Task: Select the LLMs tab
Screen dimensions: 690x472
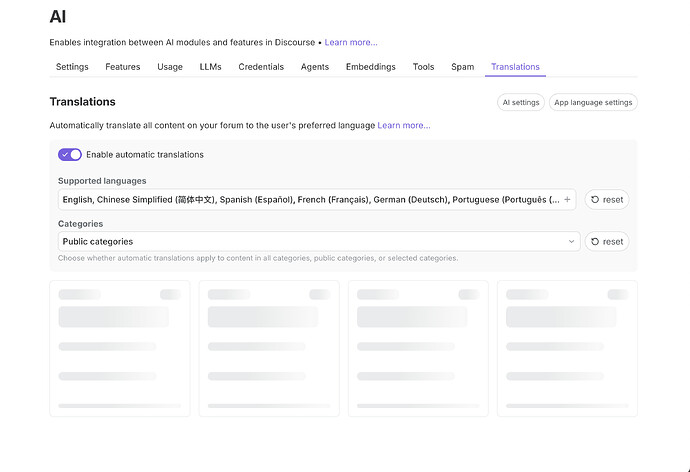Action: [210, 67]
